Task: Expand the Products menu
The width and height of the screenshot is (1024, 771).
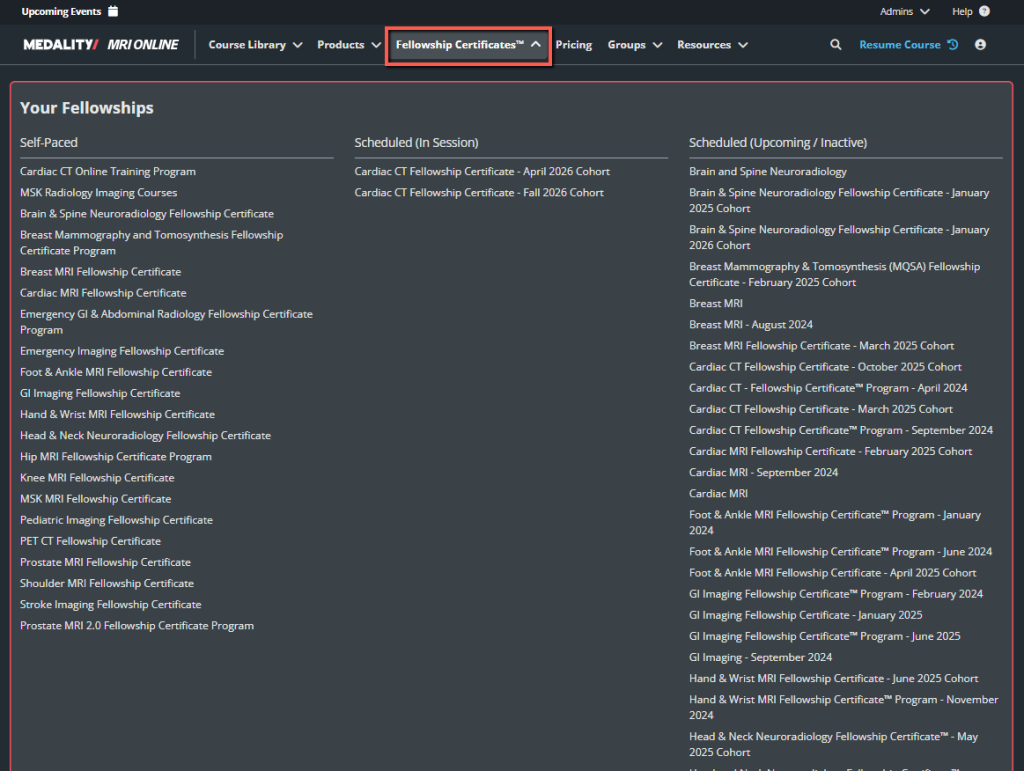Action: point(349,44)
